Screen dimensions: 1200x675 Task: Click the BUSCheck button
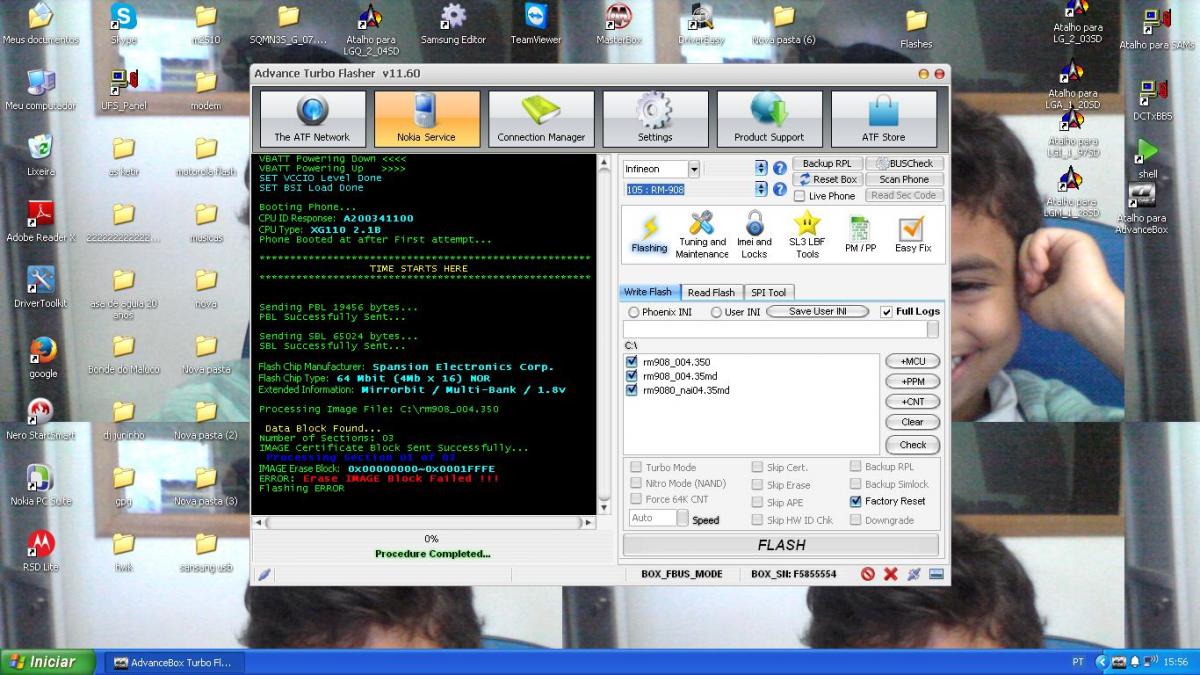[904, 164]
